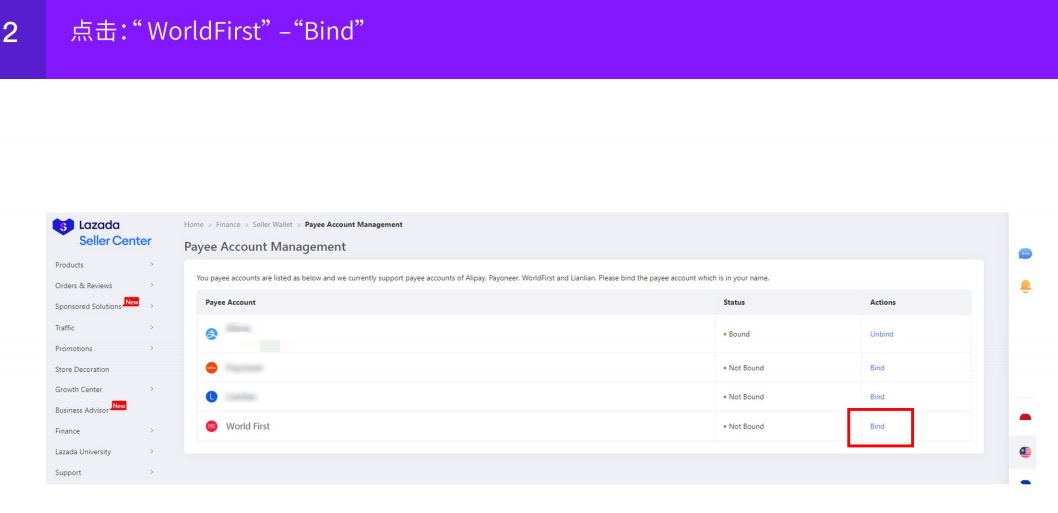Expand the Sponsored Solutions chevron
Viewport: 1058px width, 513px height.
point(152,306)
